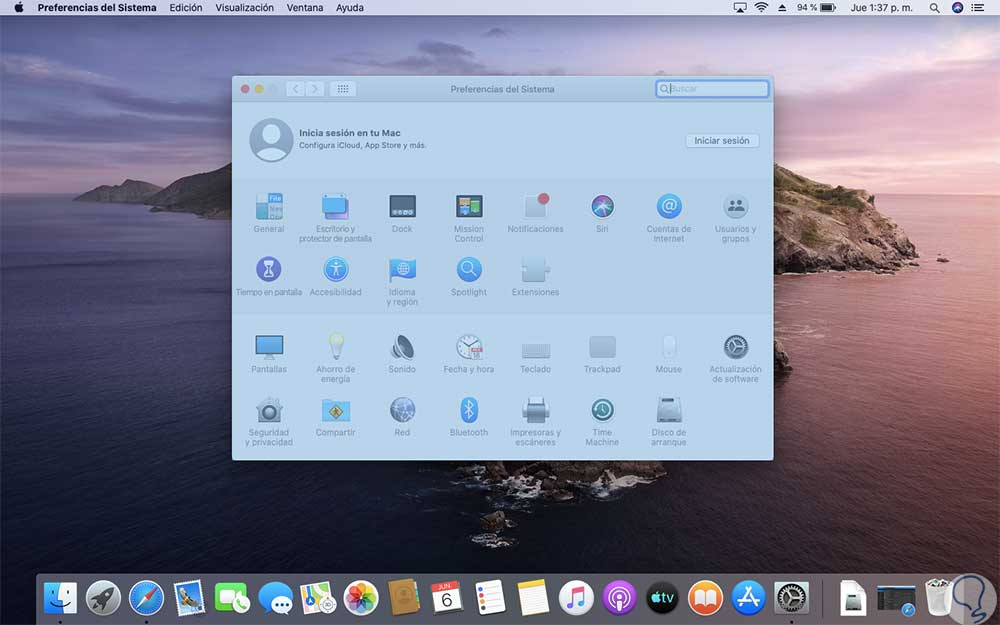
Task: Open Finder from the Dock
Action: 60,598
